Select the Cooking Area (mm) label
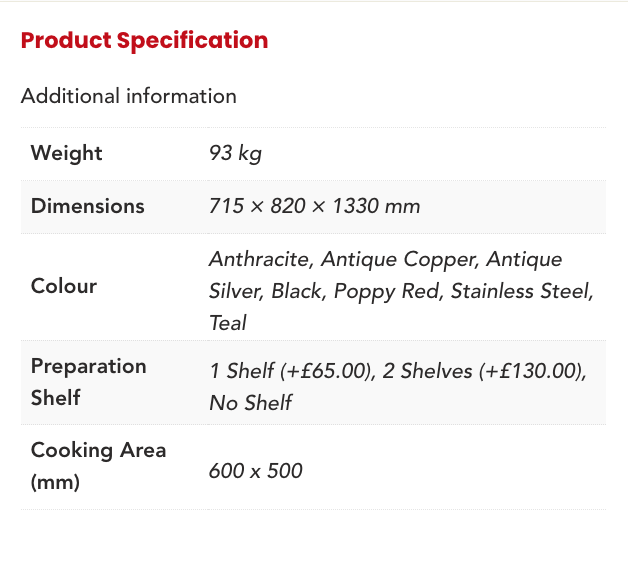 pyautogui.click(x=98, y=465)
